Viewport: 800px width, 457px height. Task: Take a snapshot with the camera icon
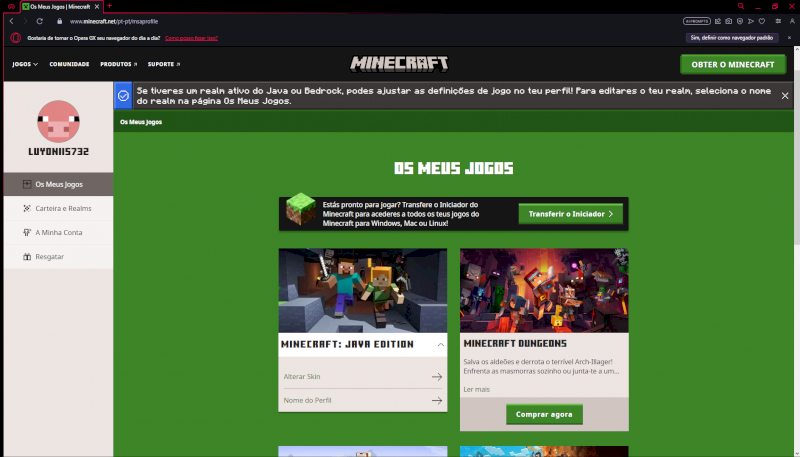point(729,21)
